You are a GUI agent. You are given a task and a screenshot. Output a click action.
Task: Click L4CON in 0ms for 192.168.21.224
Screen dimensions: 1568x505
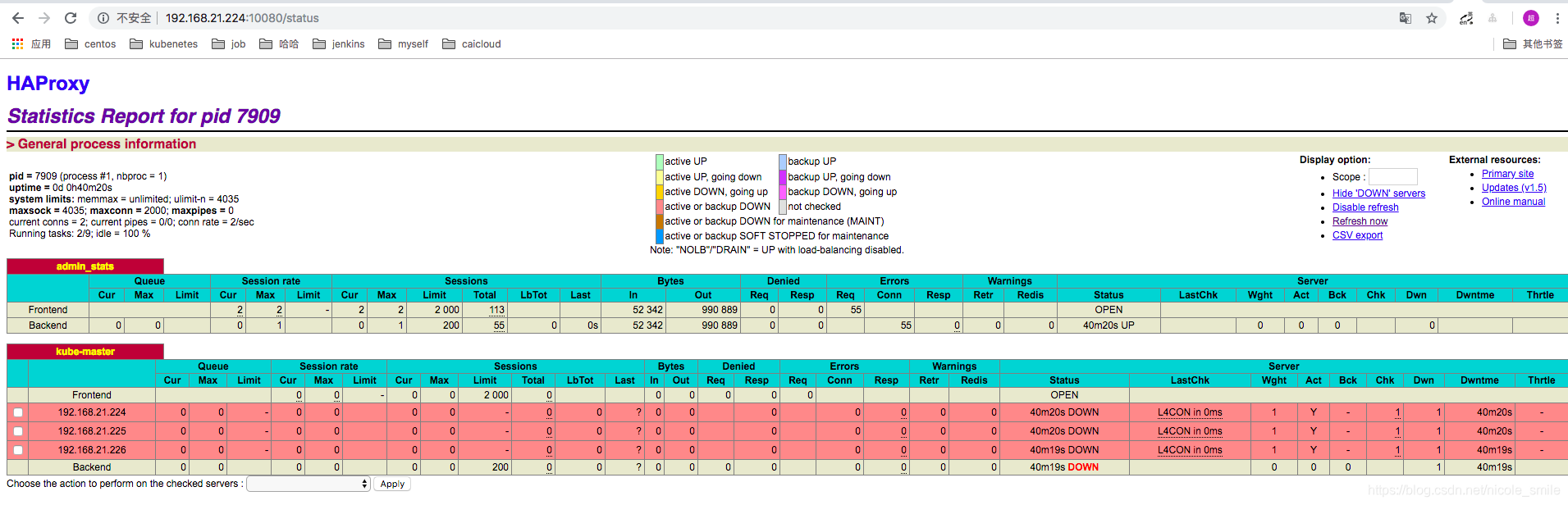click(1190, 412)
